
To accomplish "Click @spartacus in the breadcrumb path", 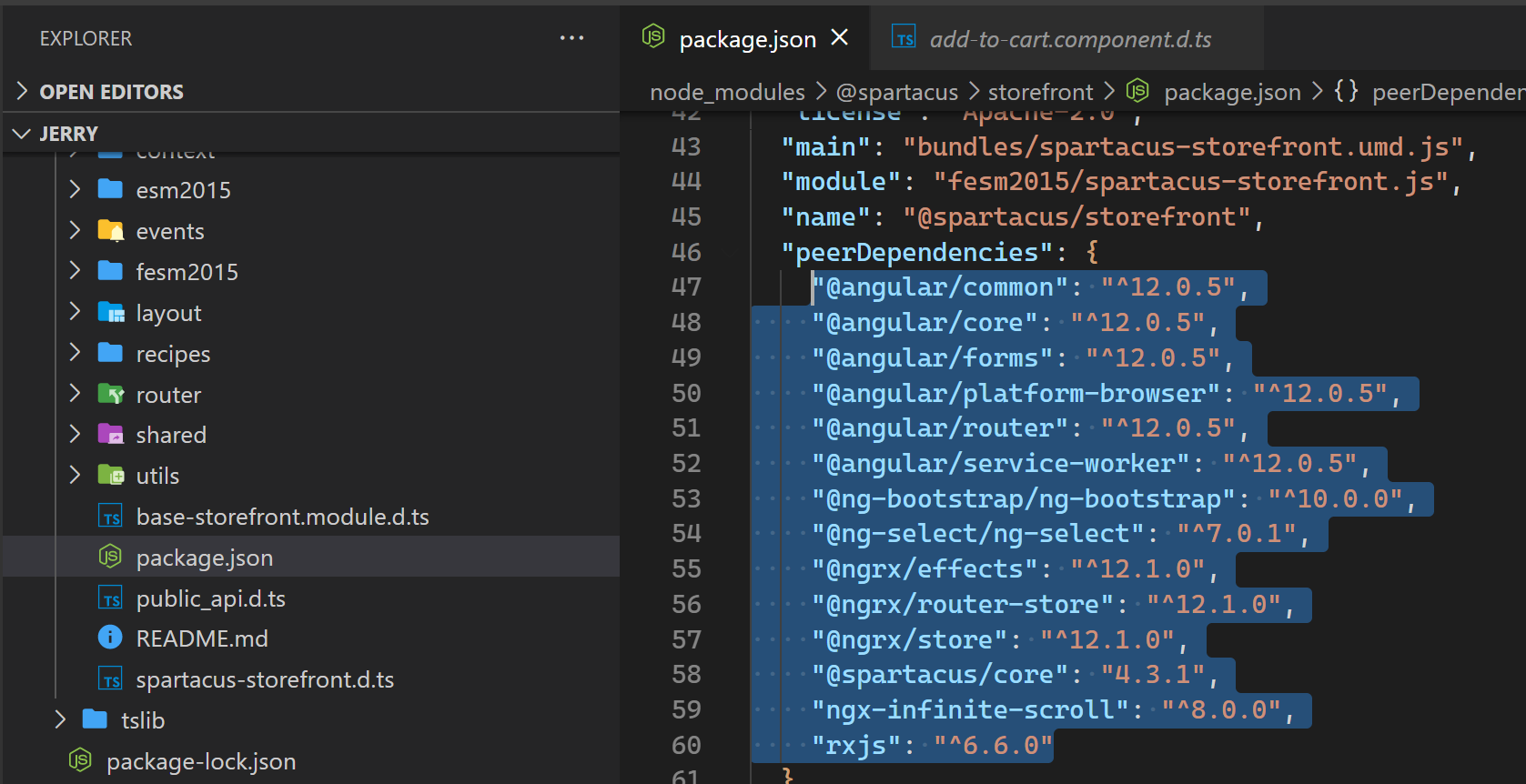I will tap(896, 92).
